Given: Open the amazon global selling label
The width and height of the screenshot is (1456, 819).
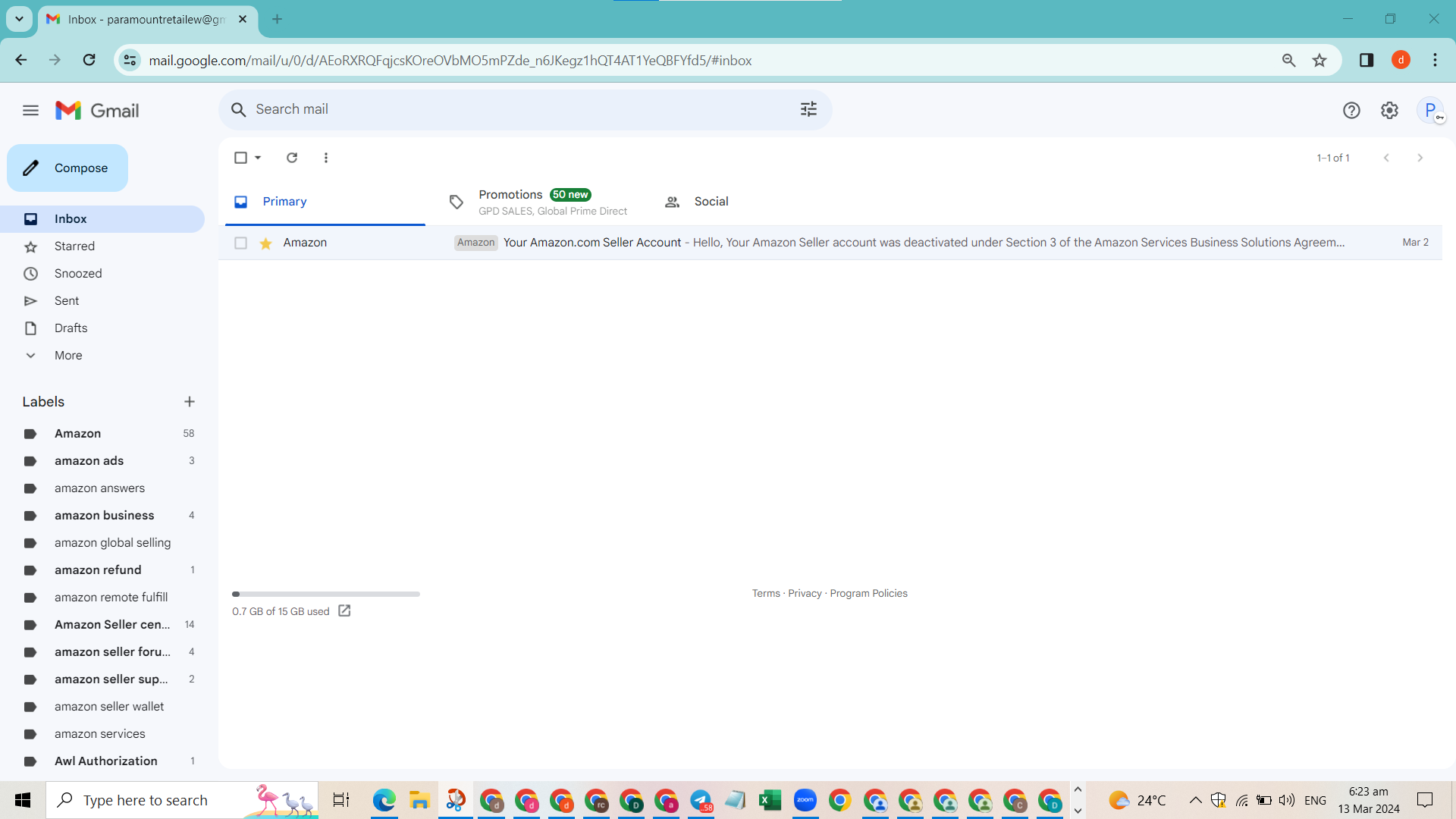Looking at the screenshot, I should pyautogui.click(x=102, y=543).
